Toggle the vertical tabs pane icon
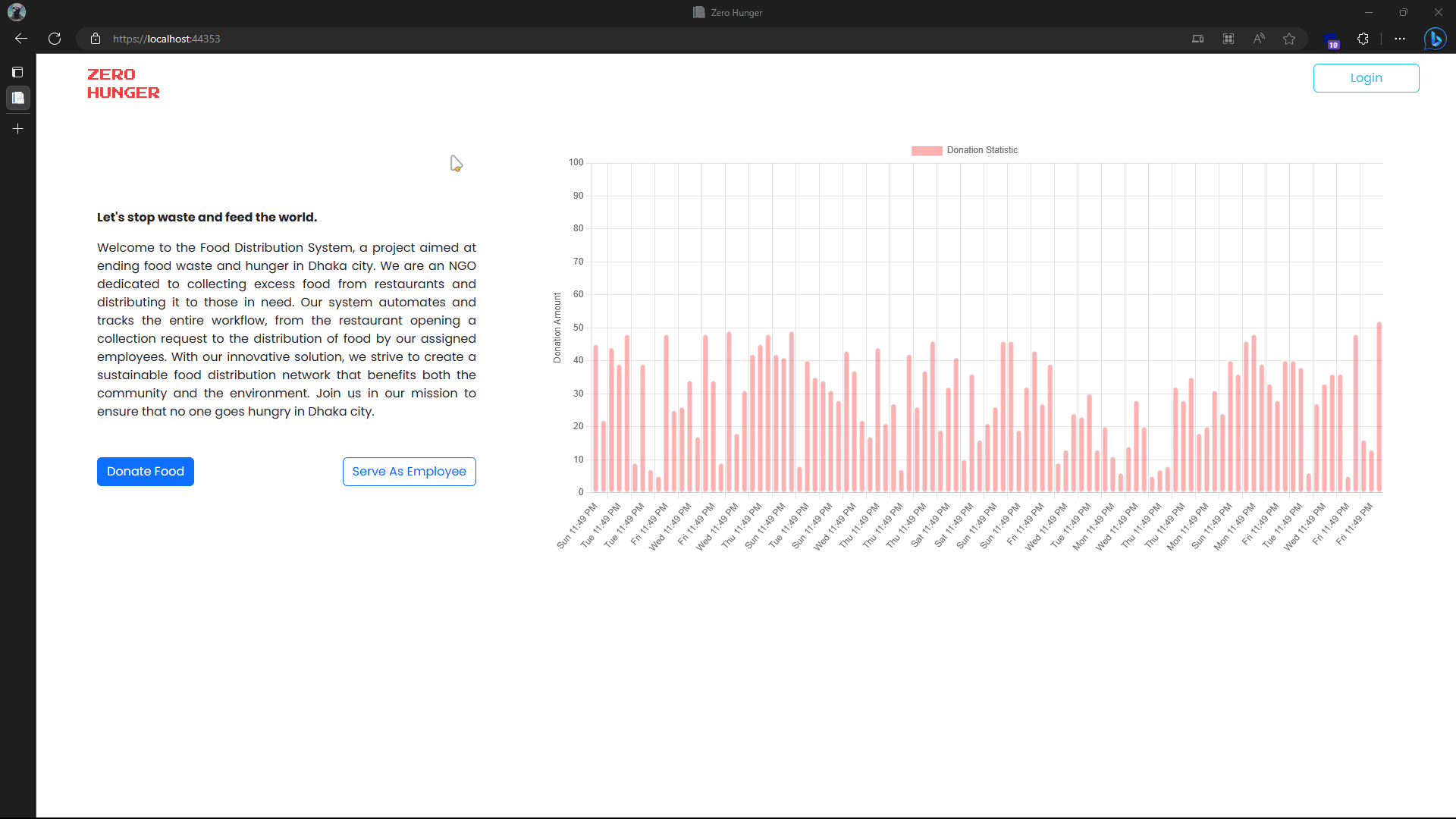Screen dimensions: 1456x819 pyautogui.click(x=17, y=72)
